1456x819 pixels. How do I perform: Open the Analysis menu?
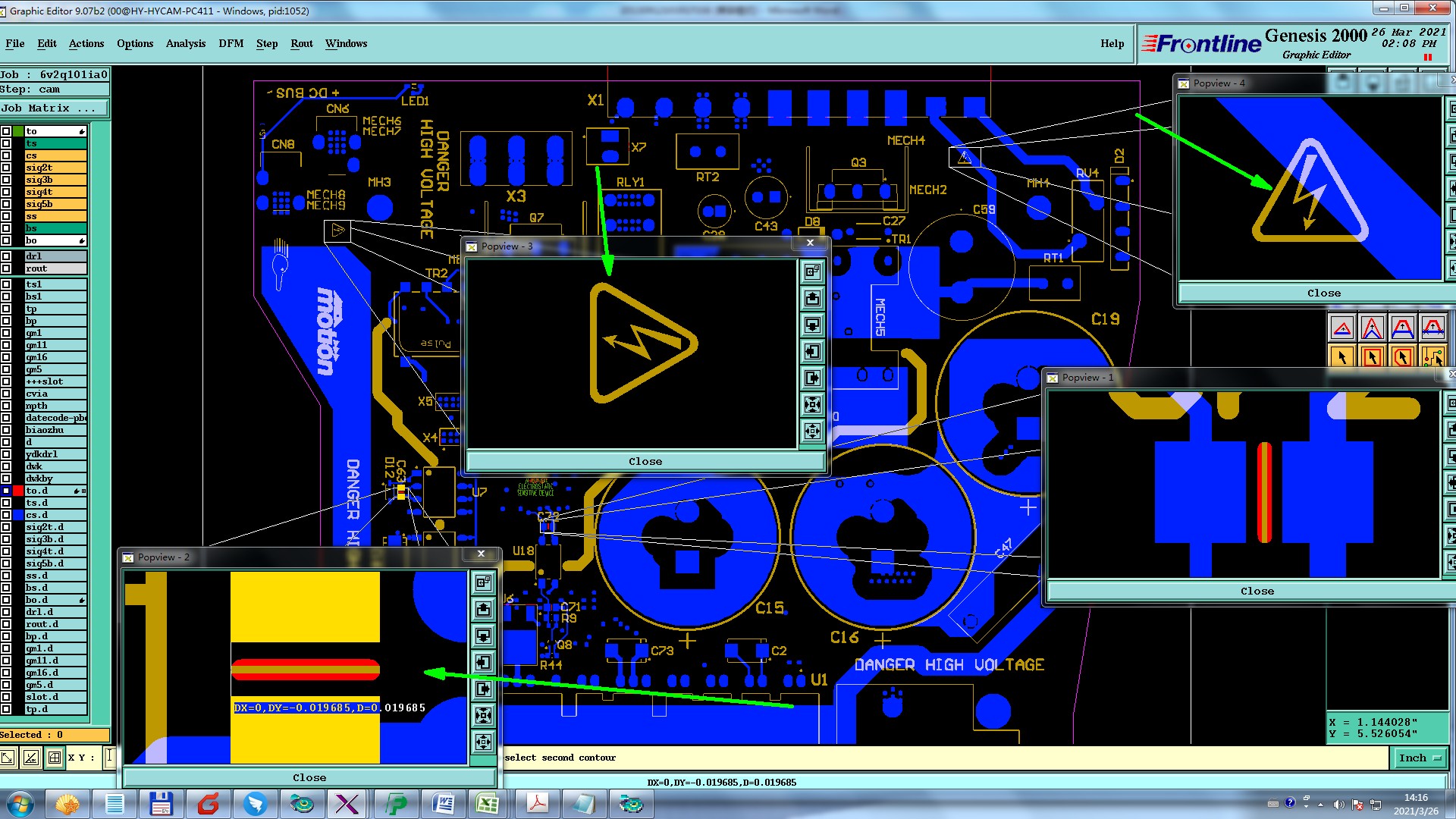point(185,43)
